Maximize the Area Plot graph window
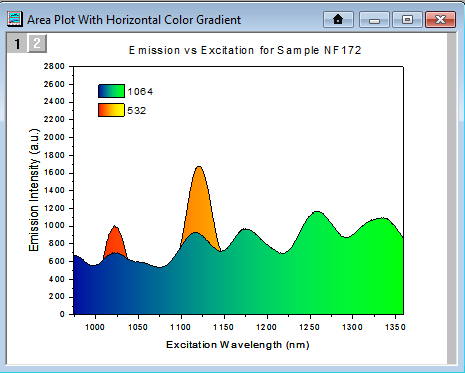 click(x=407, y=19)
